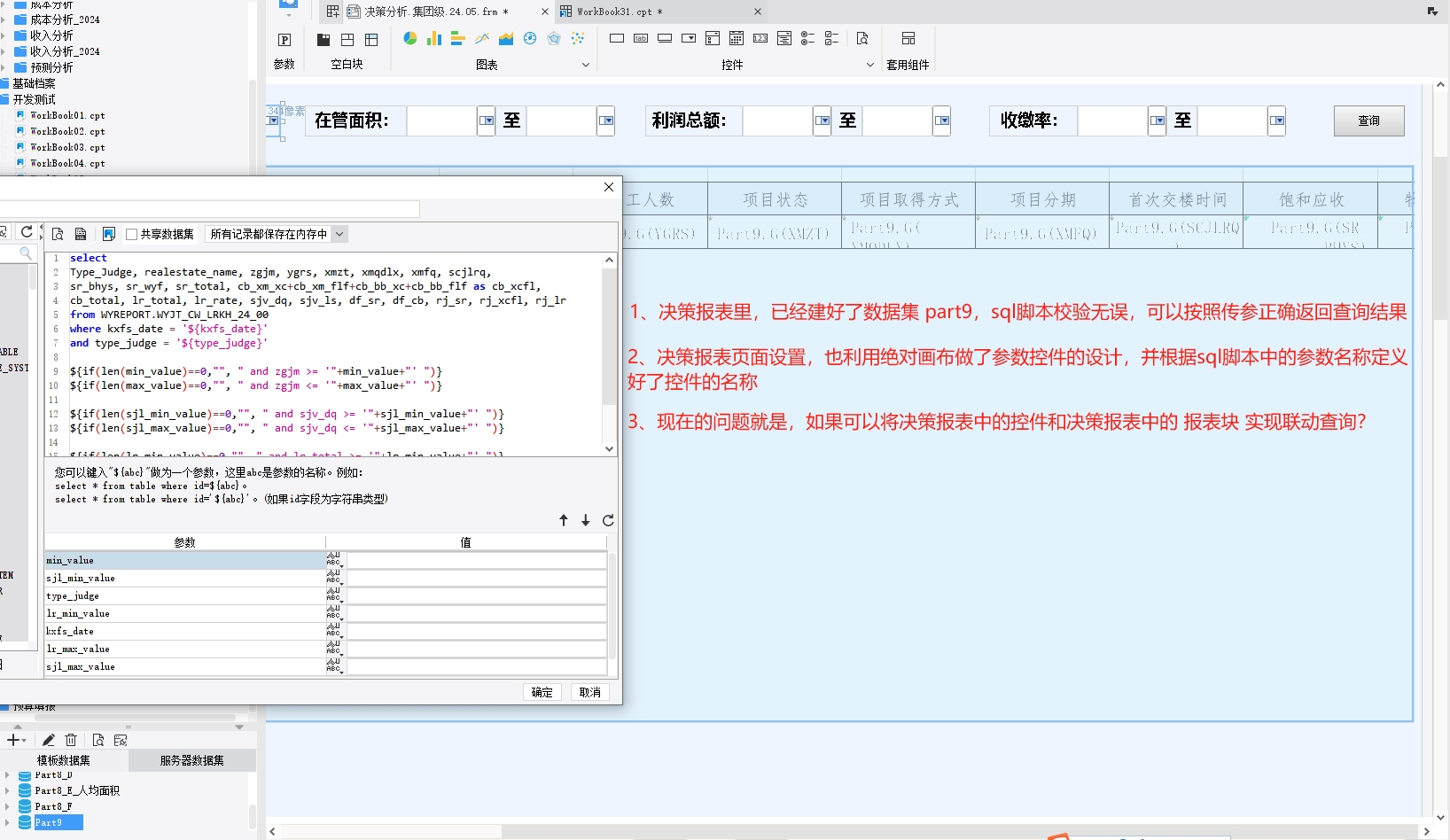The width and height of the screenshot is (1450, 840).
Task: Delete the selected dataset (trash icon)
Action: coord(71,740)
